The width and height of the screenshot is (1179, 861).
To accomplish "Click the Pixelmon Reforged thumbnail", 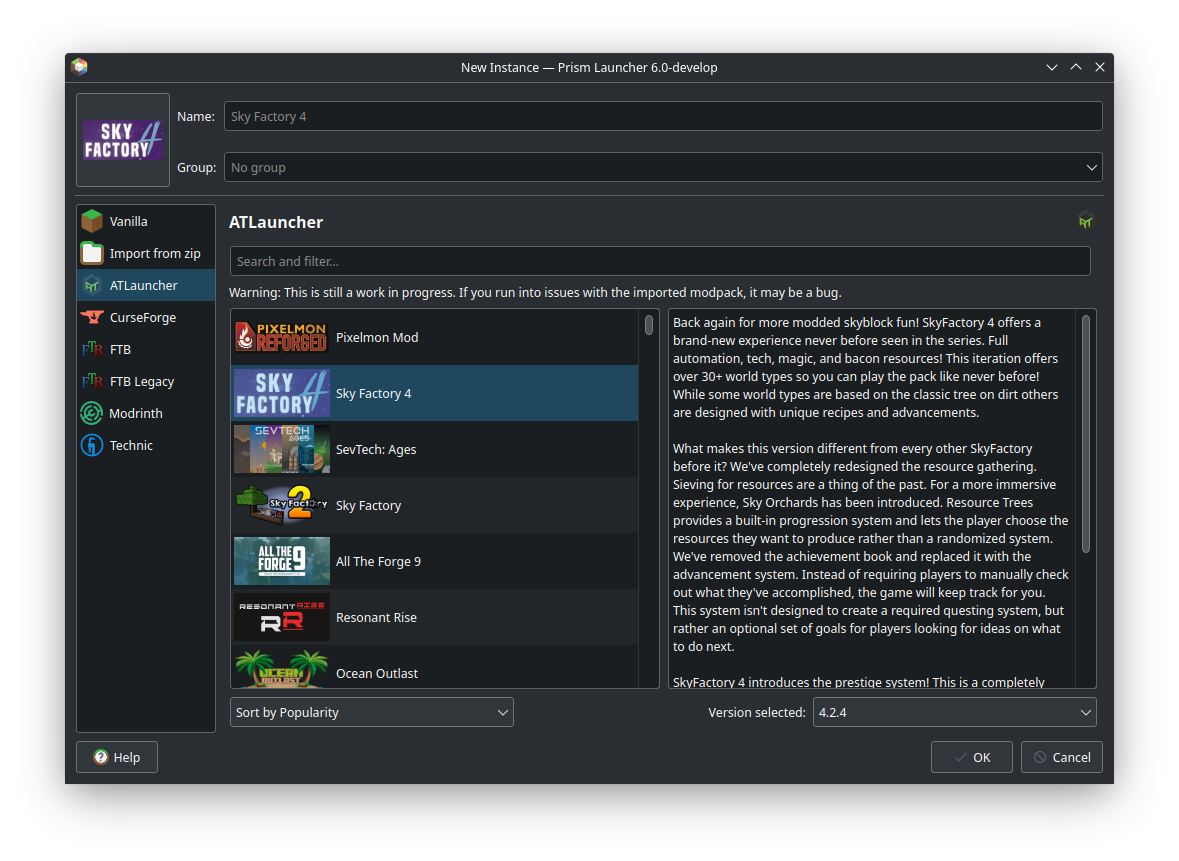I will coord(282,338).
